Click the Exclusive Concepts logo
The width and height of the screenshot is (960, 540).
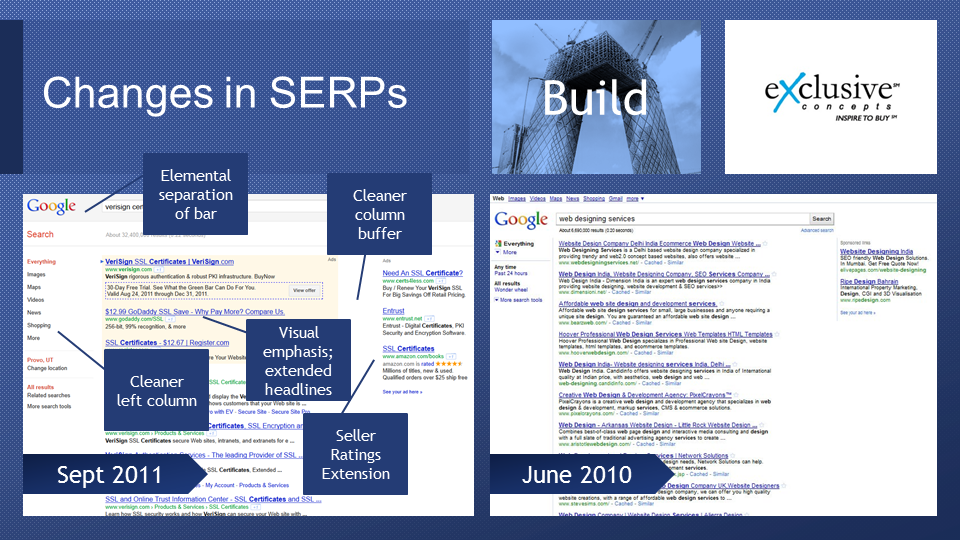(x=831, y=97)
